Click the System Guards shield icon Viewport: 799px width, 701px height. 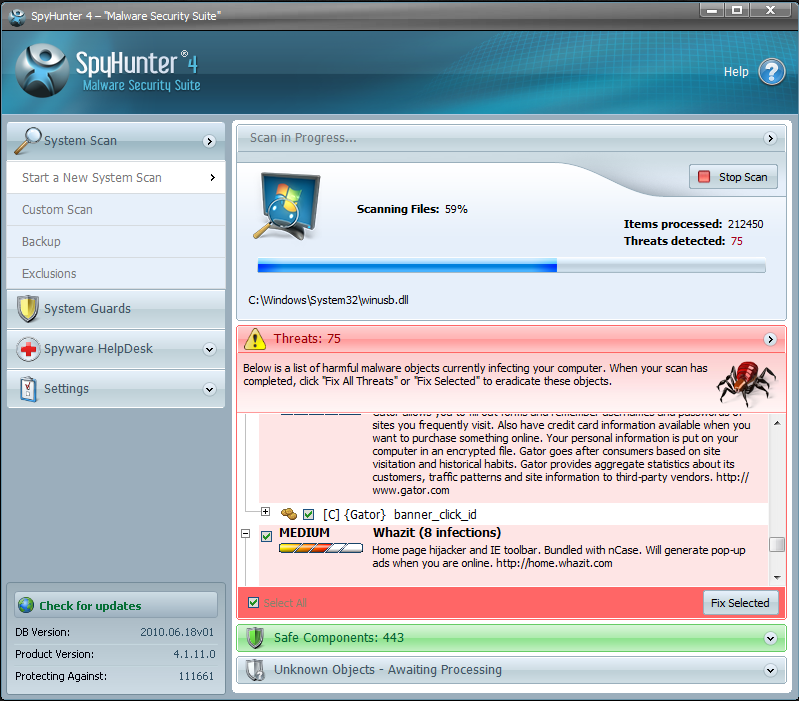point(28,309)
